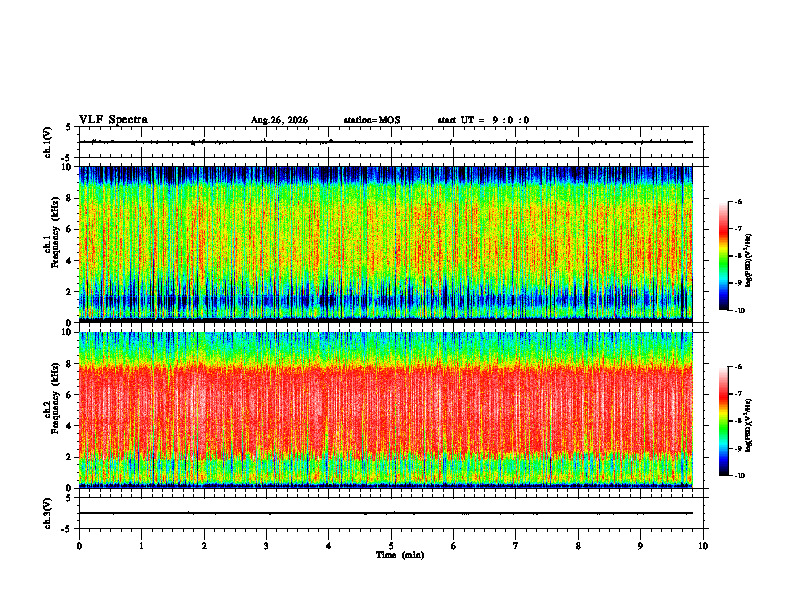Select the date text "Aug.26, 2026"
792x612 pixels.
pos(279,120)
